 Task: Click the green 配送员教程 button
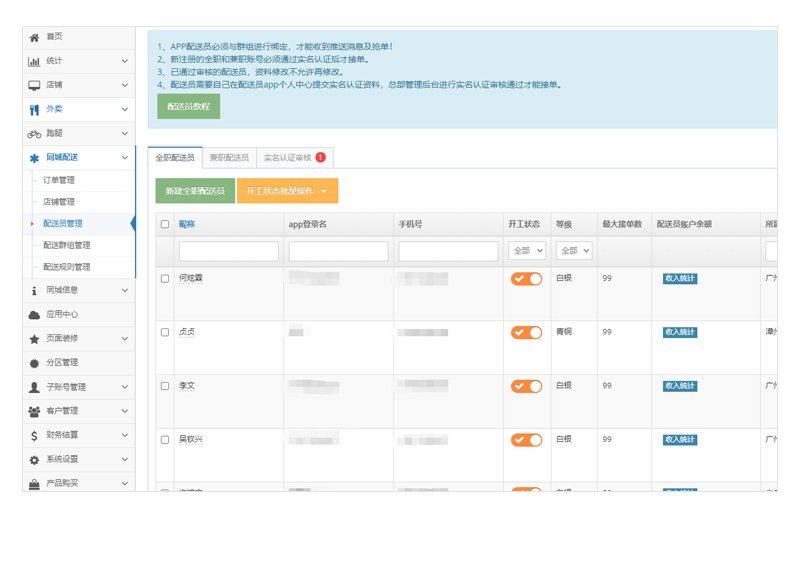pos(188,106)
